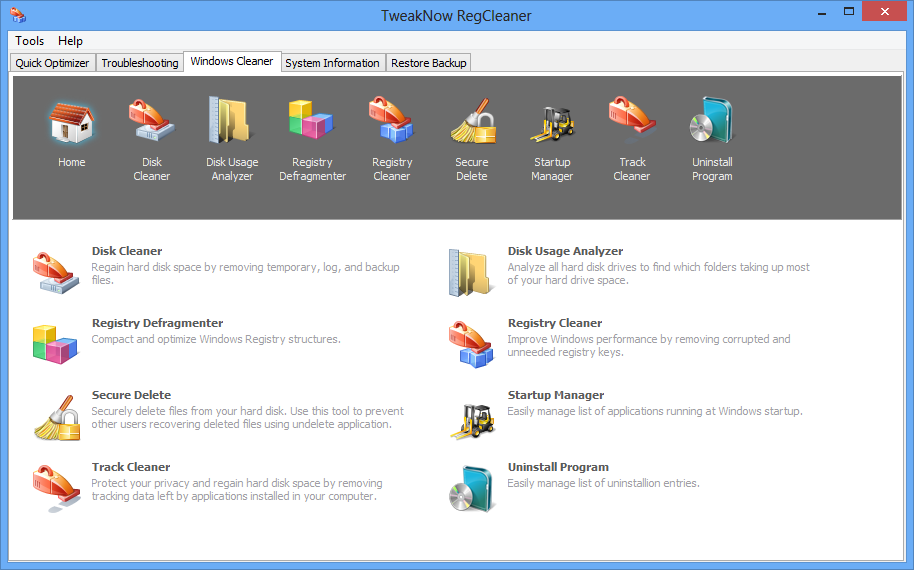Open Disk Usage Analyzer toolbar icon
Viewport: 914px width, 570px height.
[x=231, y=120]
